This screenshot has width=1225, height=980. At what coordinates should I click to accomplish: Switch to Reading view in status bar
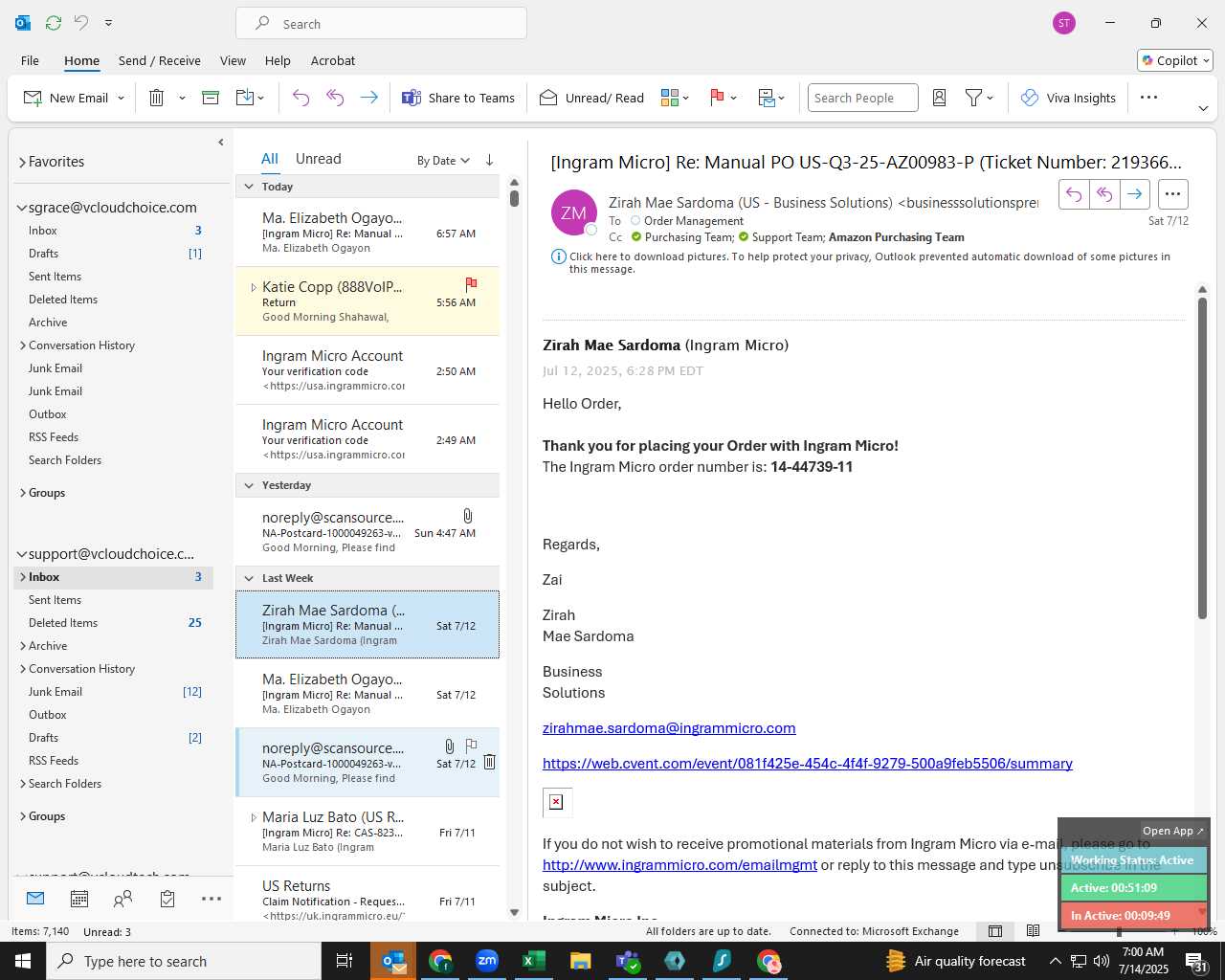(1033, 931)
